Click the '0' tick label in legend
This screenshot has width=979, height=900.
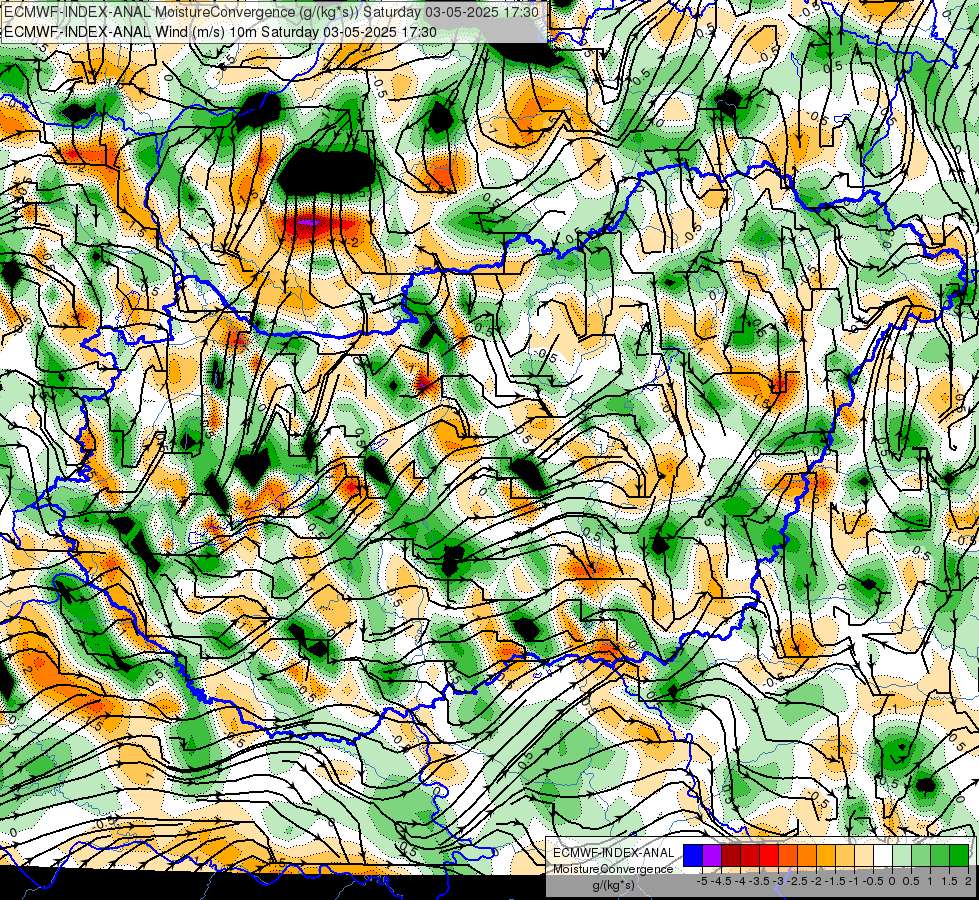click(892, 881)
